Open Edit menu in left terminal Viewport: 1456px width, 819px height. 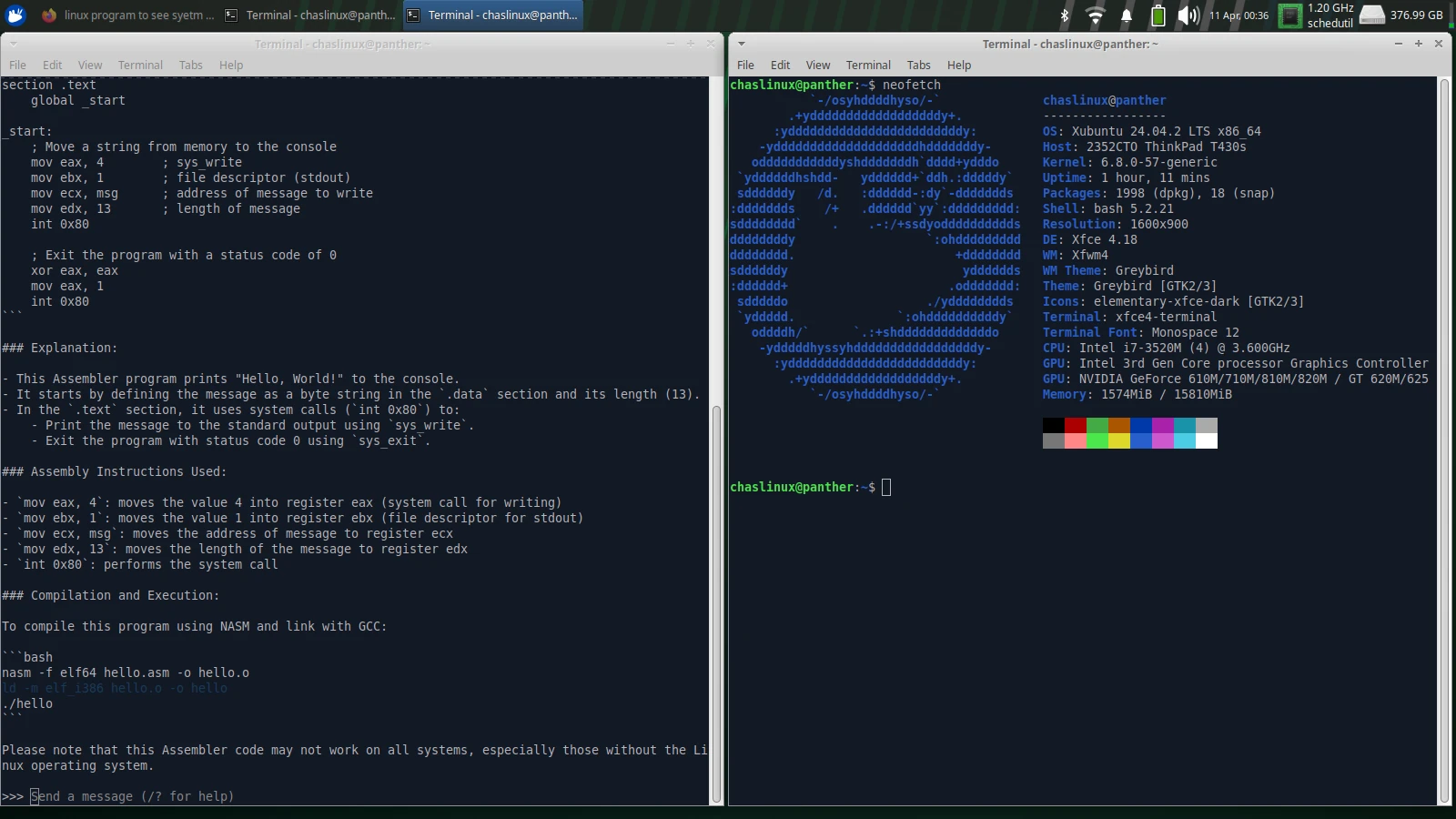(x=52, y=65)
